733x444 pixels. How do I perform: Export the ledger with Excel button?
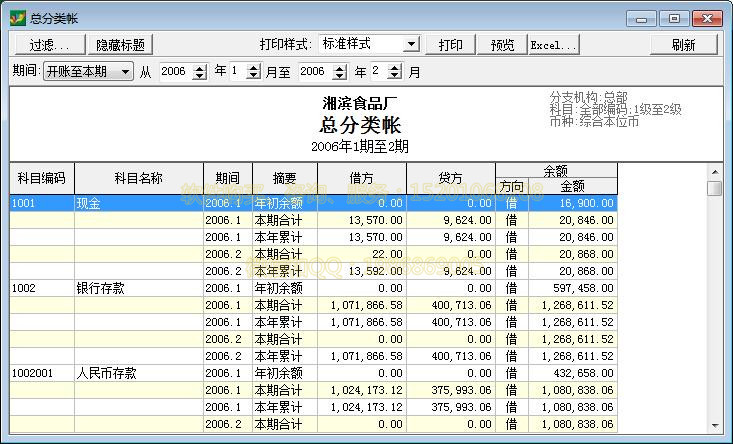553,45
